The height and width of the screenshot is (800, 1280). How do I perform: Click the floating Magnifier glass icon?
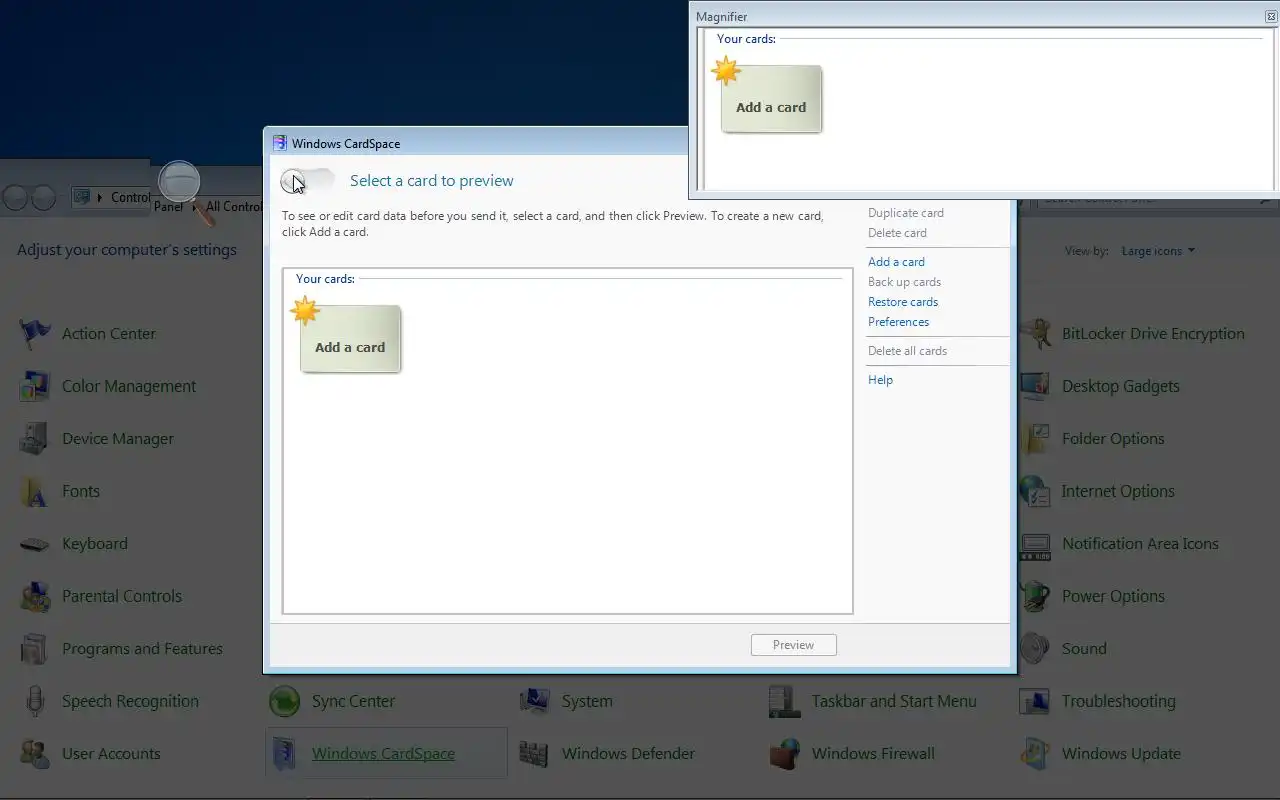185,192
